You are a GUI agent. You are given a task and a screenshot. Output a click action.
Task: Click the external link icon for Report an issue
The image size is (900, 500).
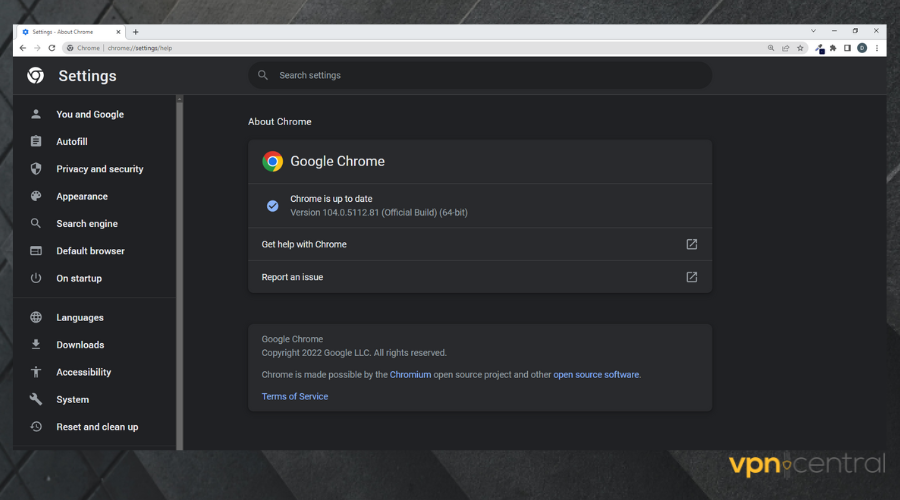pyautogui.click(x=692, y=277)
